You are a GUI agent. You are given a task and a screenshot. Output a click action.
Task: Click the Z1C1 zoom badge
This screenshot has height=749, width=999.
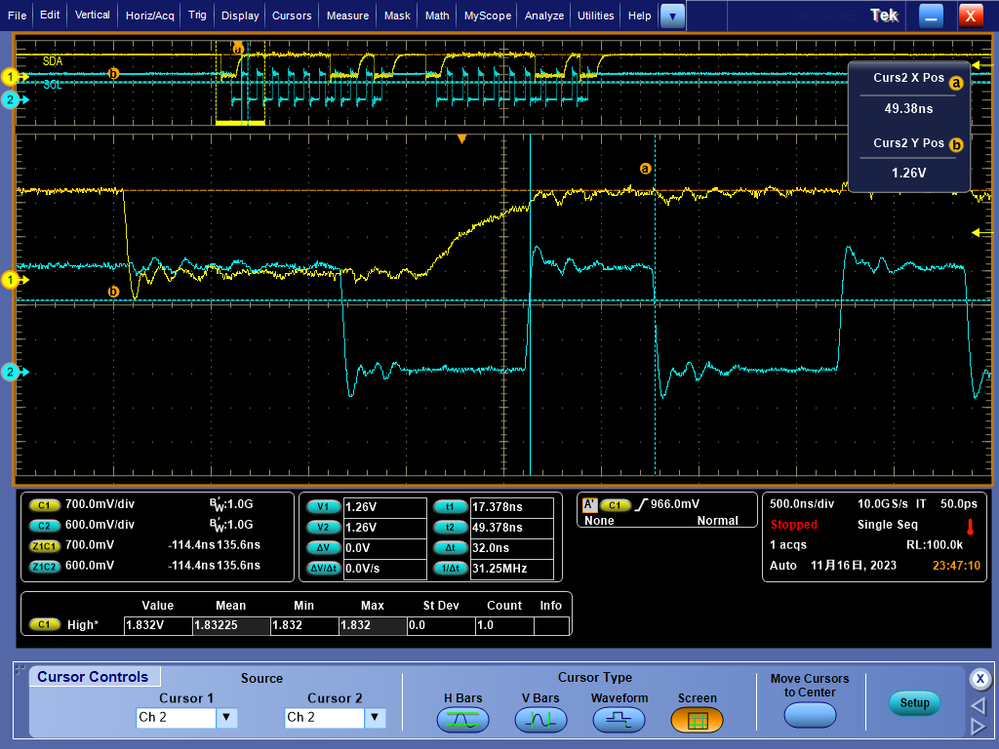point(44,546)
